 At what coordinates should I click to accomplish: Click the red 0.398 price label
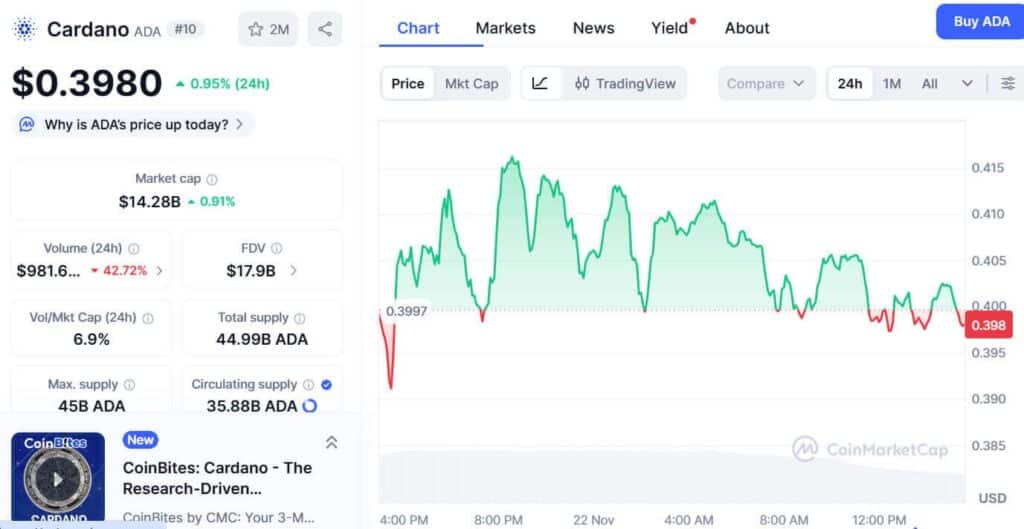coord(988,325)
